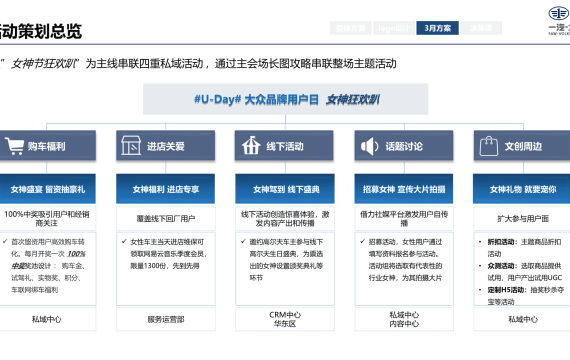Click the 文创周边 label
Viewport: 570px width, 360px height.
pyautogui.click(x=523, y=147)
